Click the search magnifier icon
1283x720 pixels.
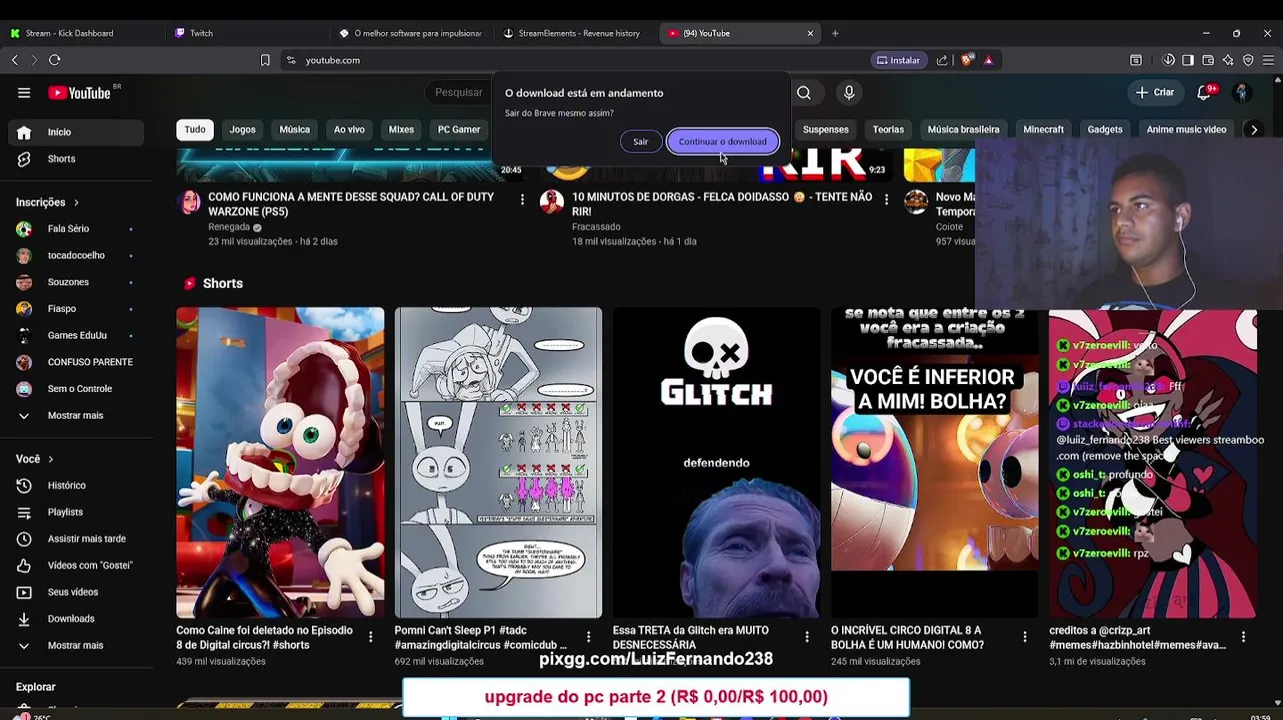coord(804,93)
